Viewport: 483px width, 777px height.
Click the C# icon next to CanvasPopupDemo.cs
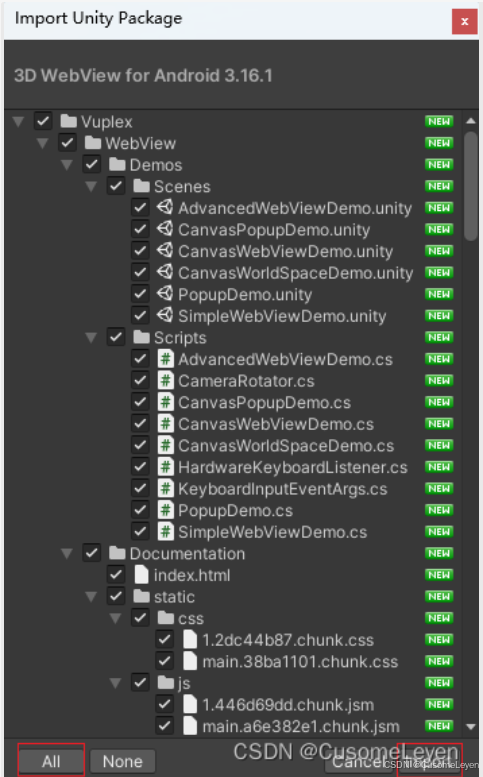click(x=165, y=402)
